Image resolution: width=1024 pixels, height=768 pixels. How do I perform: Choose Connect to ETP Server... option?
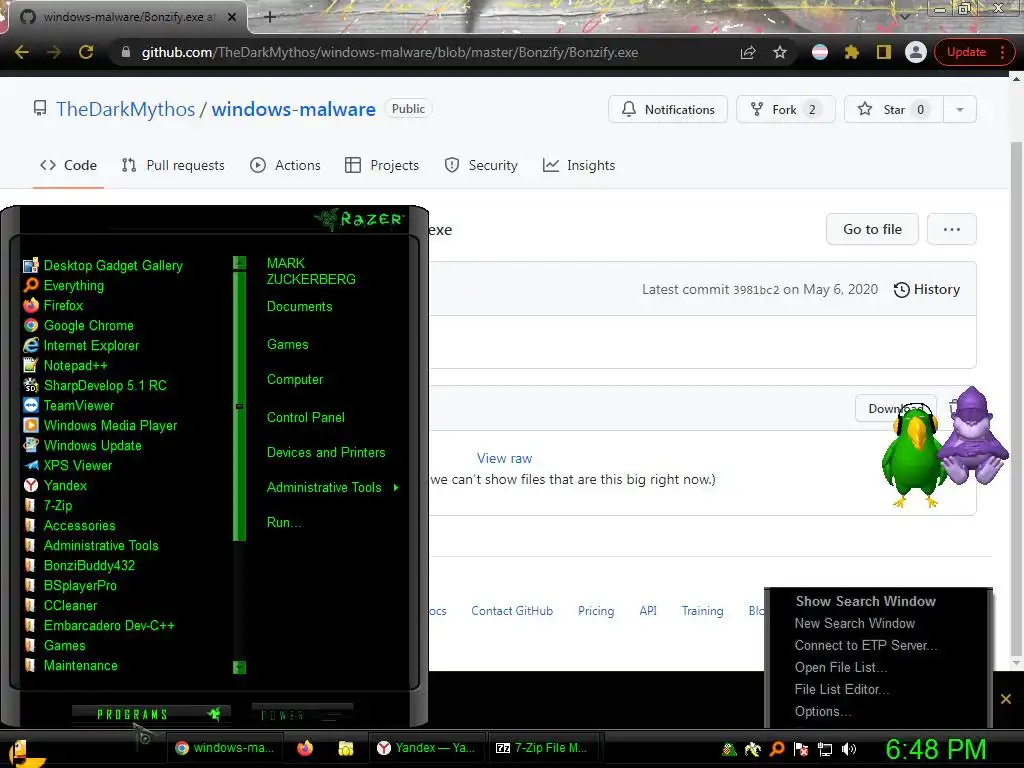tap(866, 645)
